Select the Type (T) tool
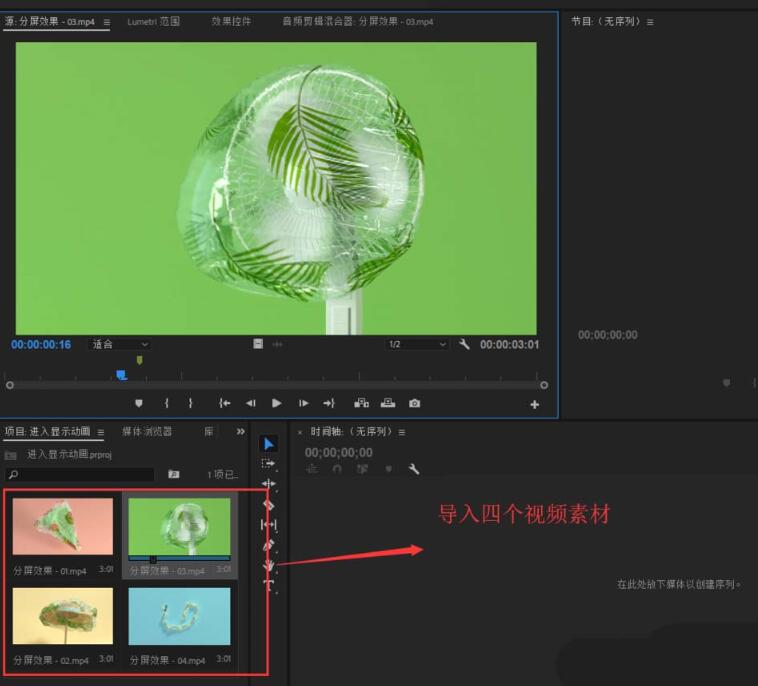The width and height of the screenshot is (758, 686). click(x=268, y=585)
